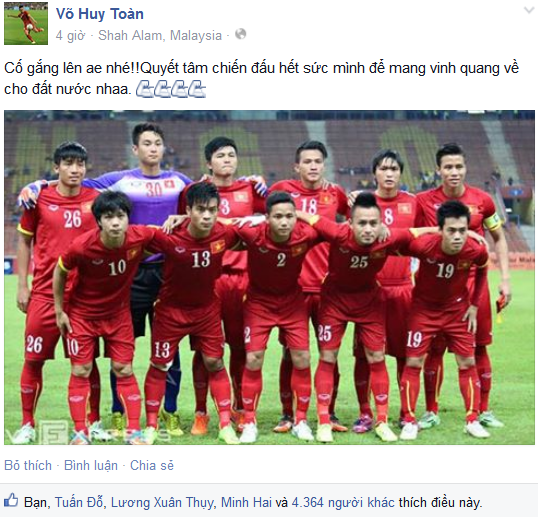
Task: Open Tuấn Đỗ's profile from likes
Action: [x=79, y=503]
